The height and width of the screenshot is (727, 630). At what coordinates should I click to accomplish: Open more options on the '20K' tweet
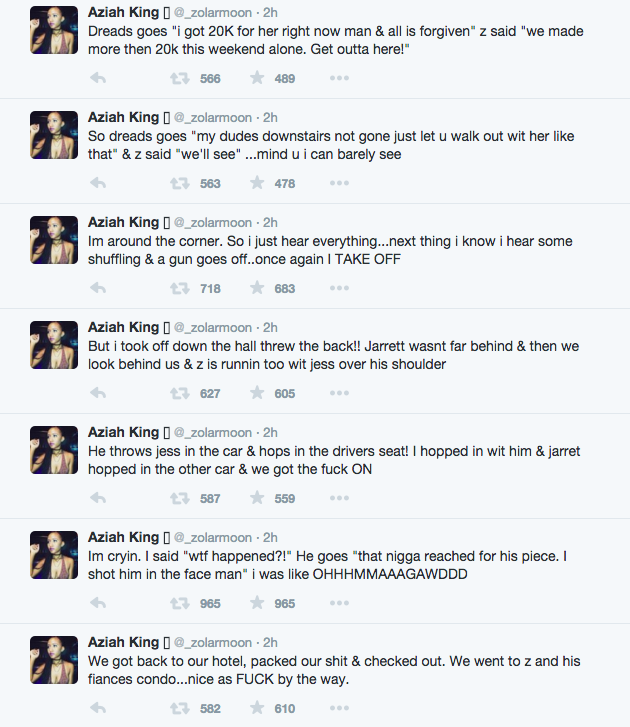coord(340,78)
